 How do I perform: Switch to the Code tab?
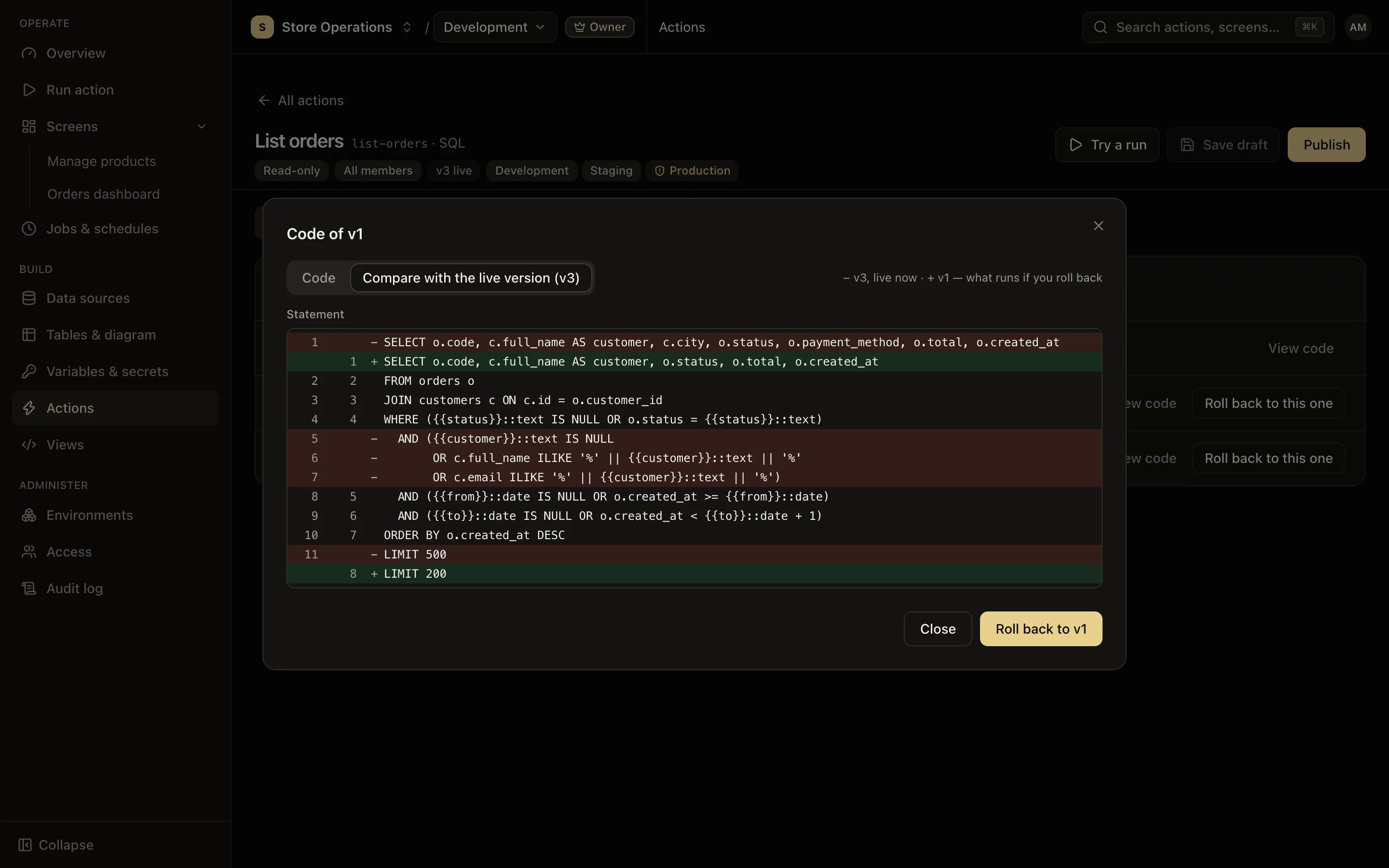[x=318, y=278]
